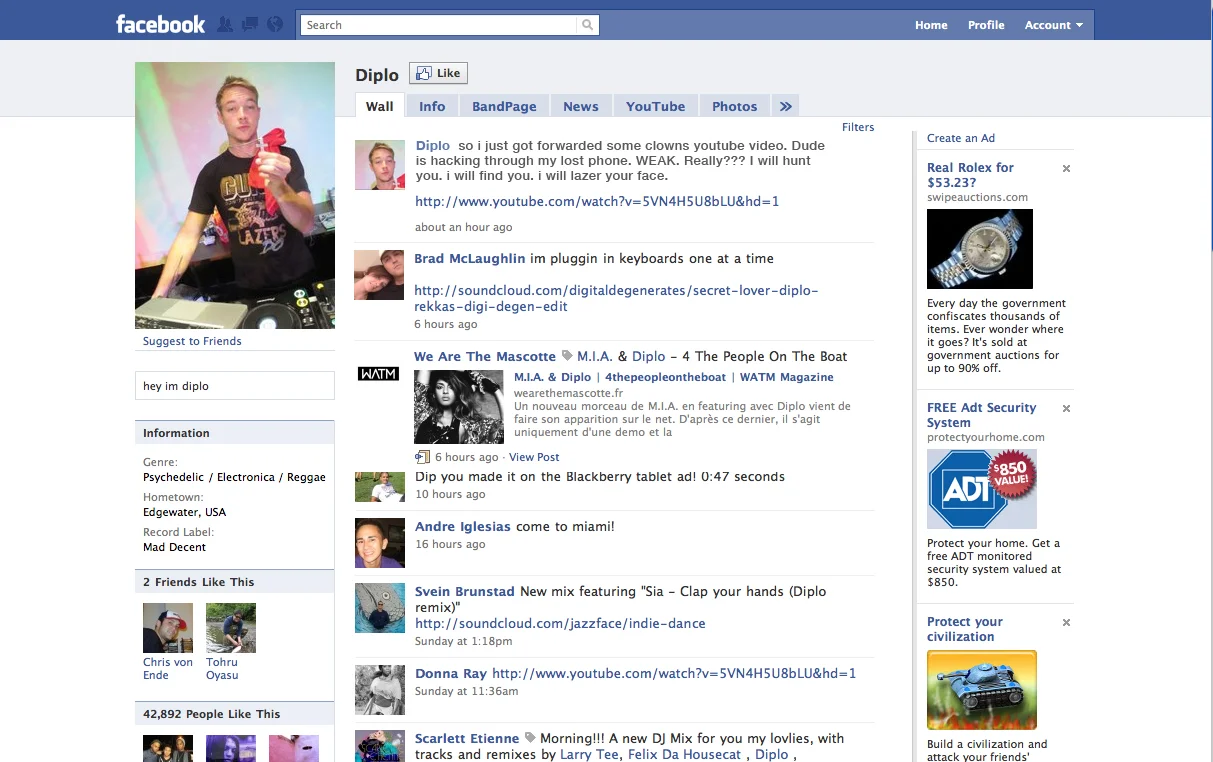This screenshot has height=762, width=1213.
Task: Click Diplo's avatar on first wall post
Action: (380, 164)
